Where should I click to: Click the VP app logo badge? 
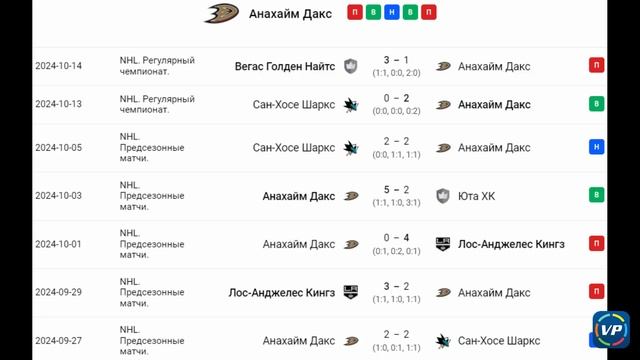[x=611, y=329]
